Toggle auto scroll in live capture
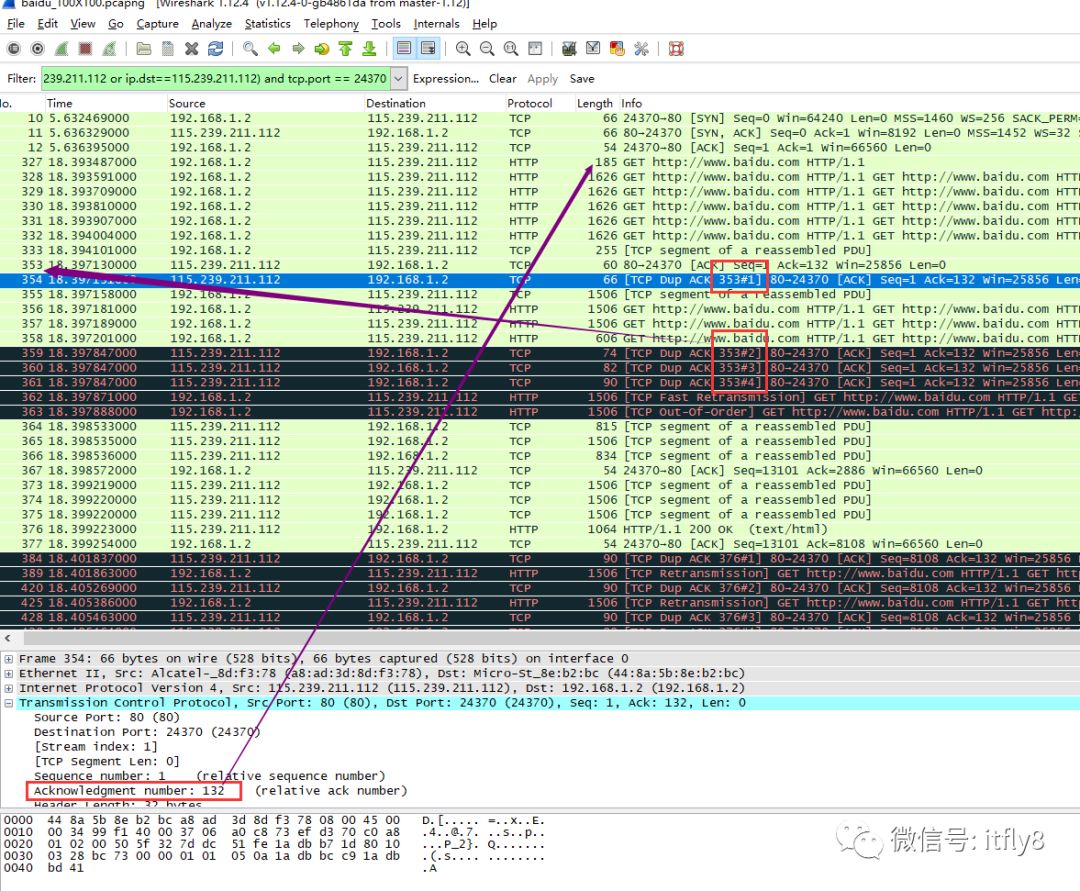1080x891 pixels. click(428, 49)
